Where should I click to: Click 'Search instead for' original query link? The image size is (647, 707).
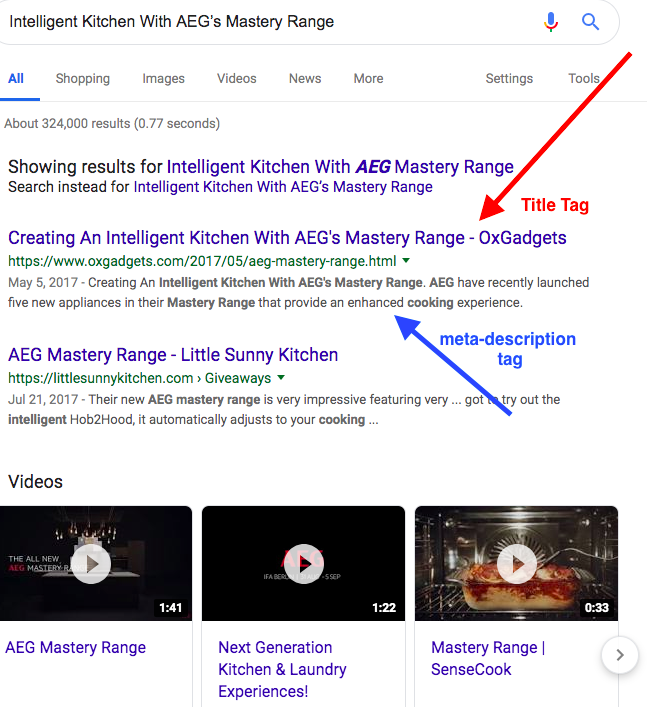(283, 187)
